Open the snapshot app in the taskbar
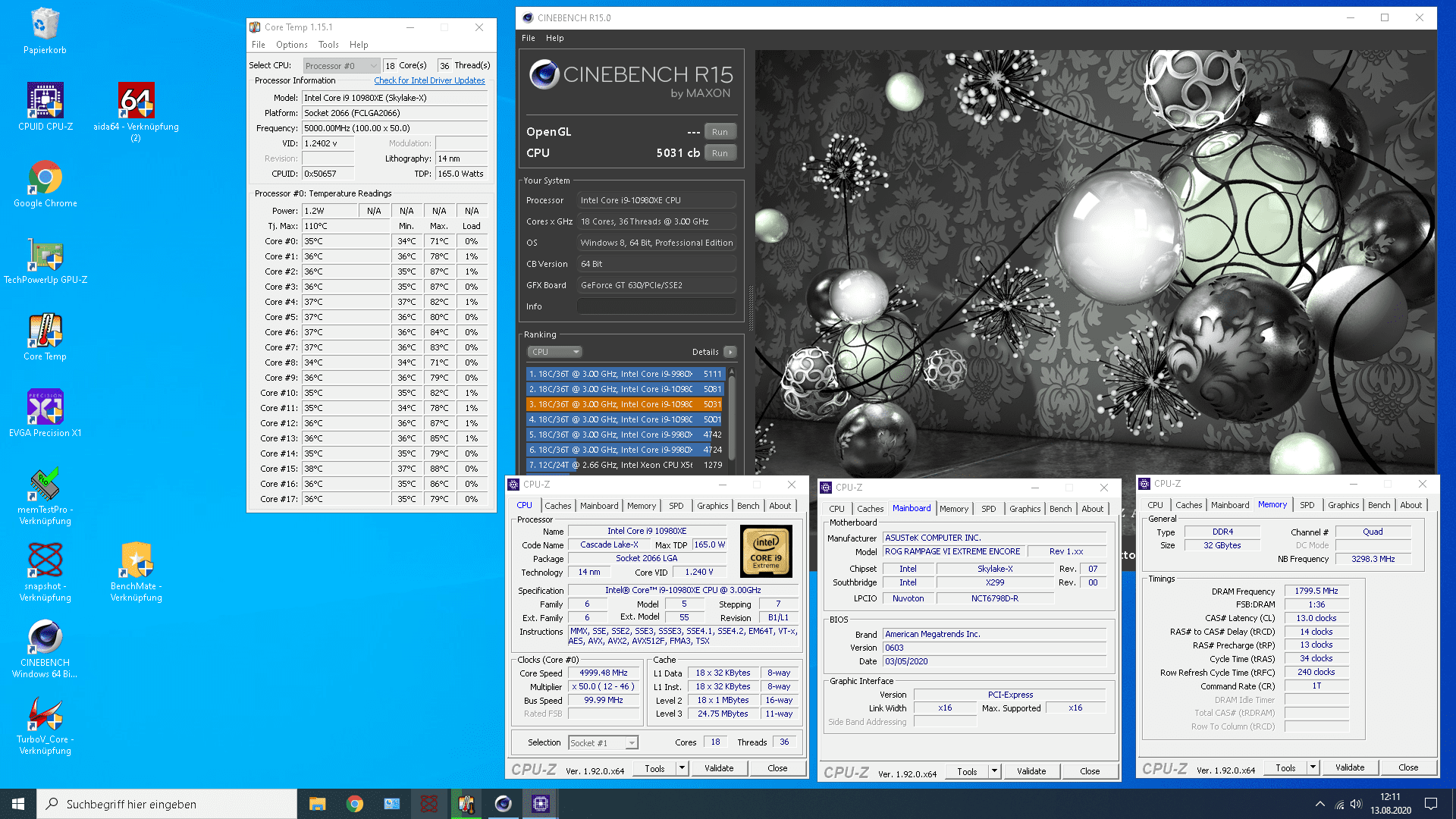 (x=428, y=804)
